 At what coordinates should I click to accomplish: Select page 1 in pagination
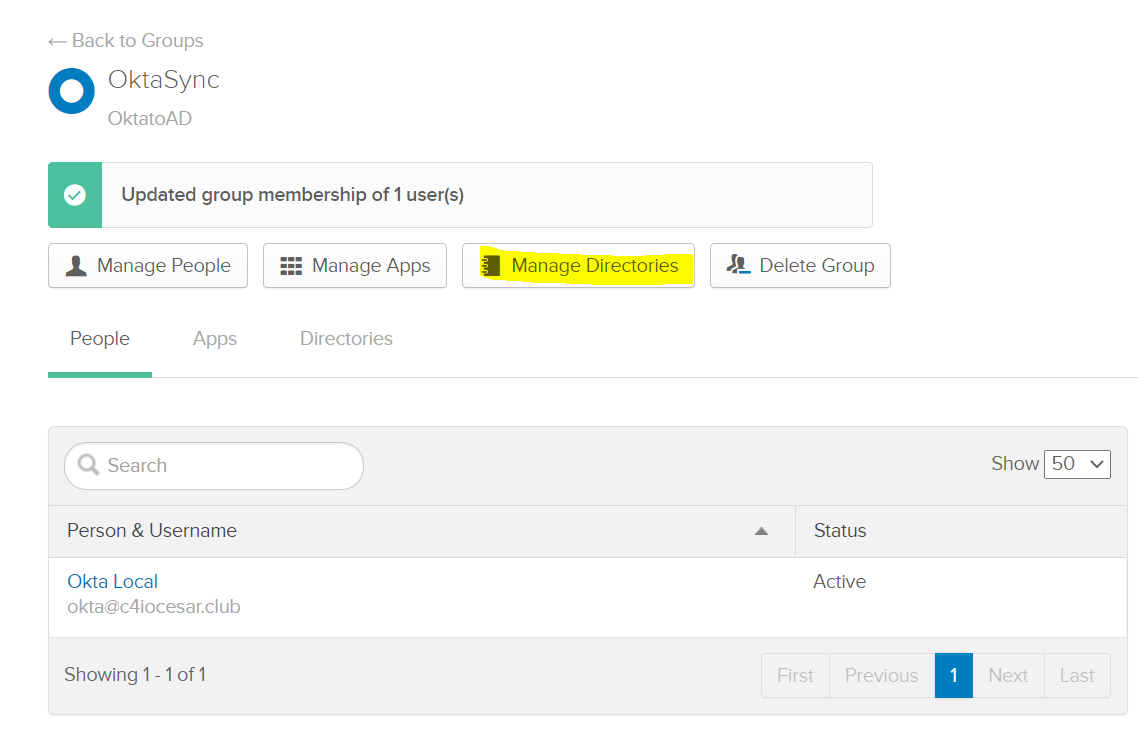954,676
